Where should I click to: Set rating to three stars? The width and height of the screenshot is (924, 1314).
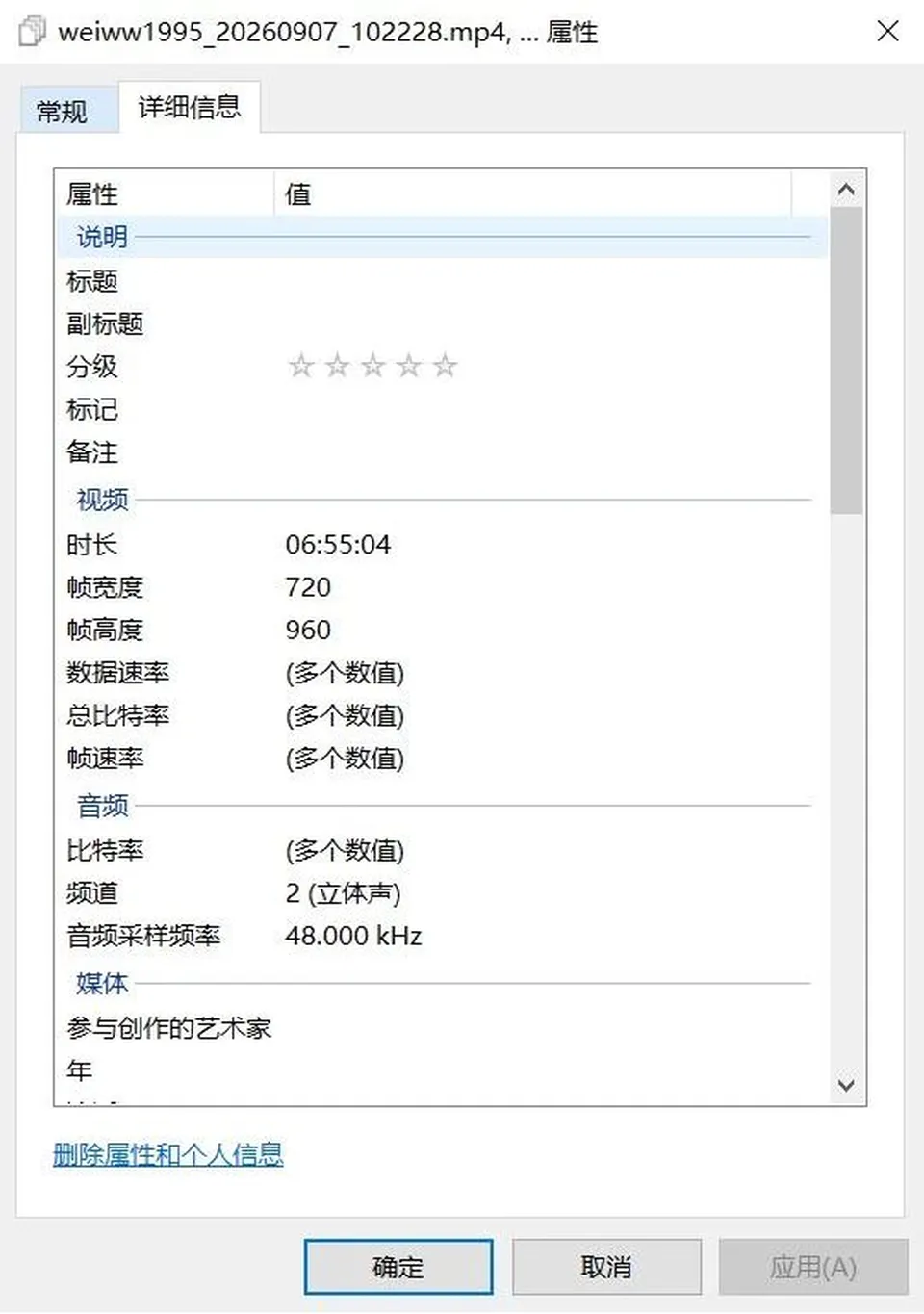point(372,366)
